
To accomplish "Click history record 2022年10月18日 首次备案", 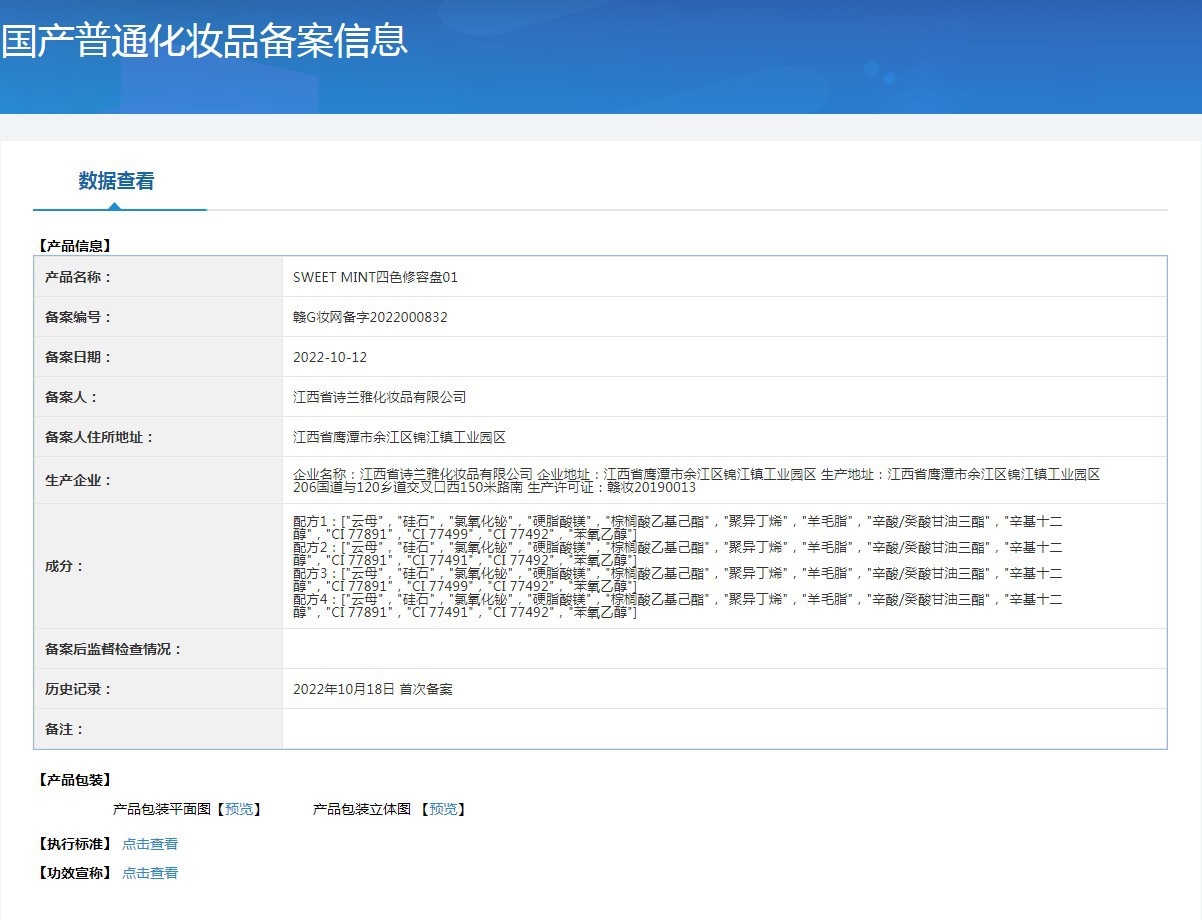I will pos(373,689).
